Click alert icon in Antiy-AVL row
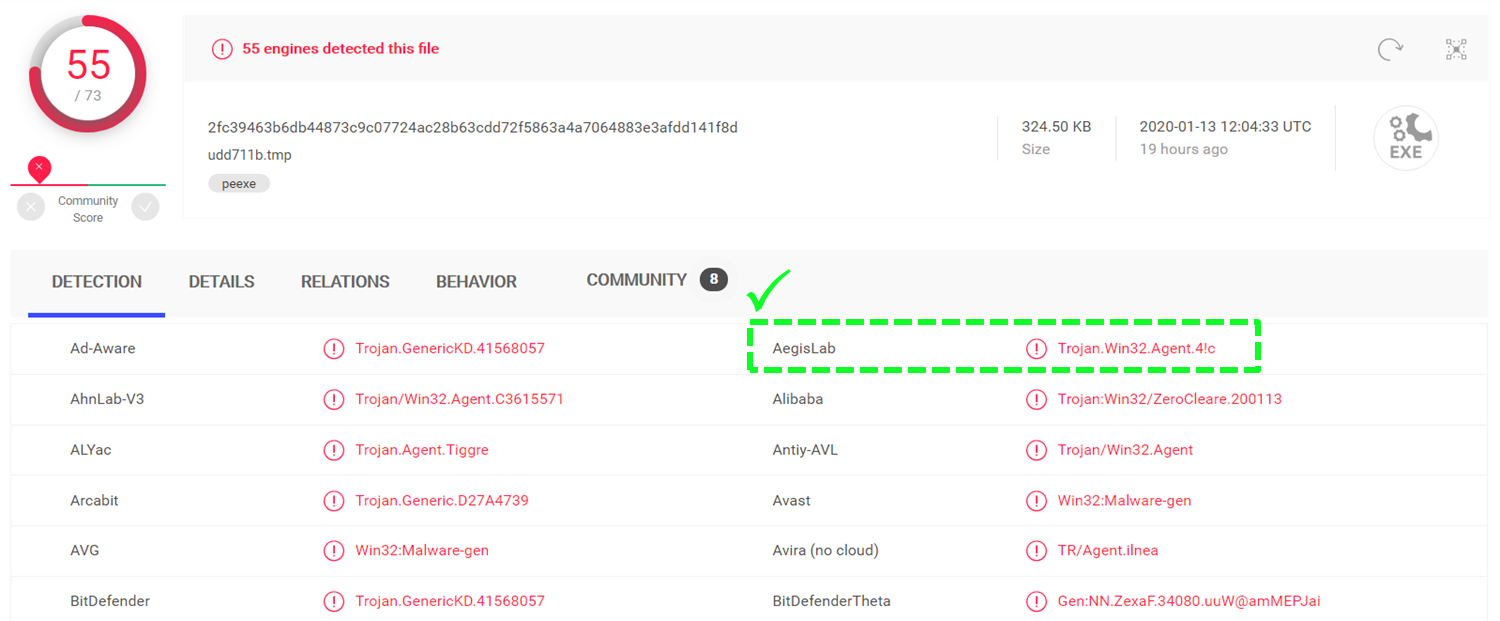The width and height of the screenshot is (1500, 621). (x=1036, y=450)
